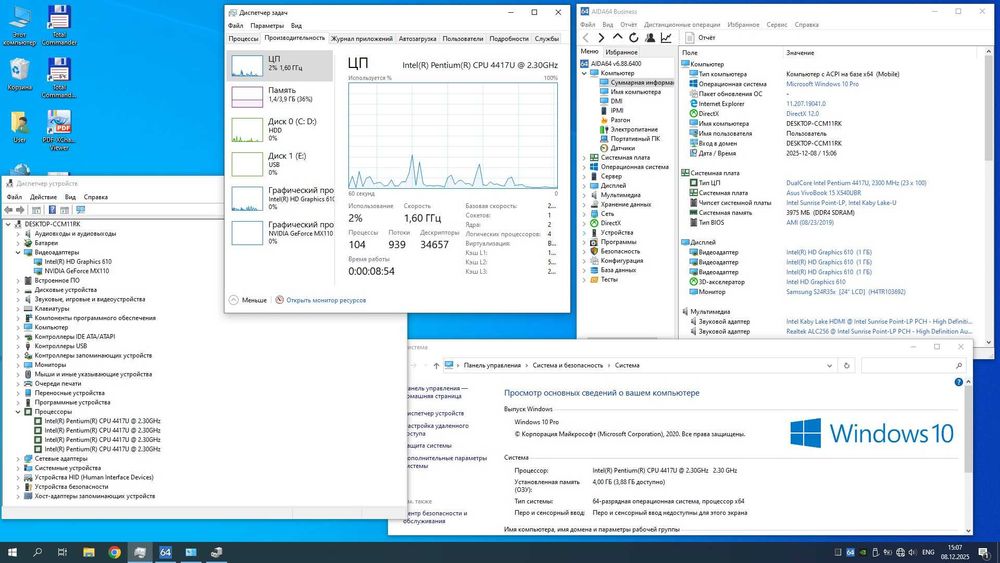Open Windows Start button
Viewport: 1000px width, 563px height.
pyautogui.click(x=12, y=552)
